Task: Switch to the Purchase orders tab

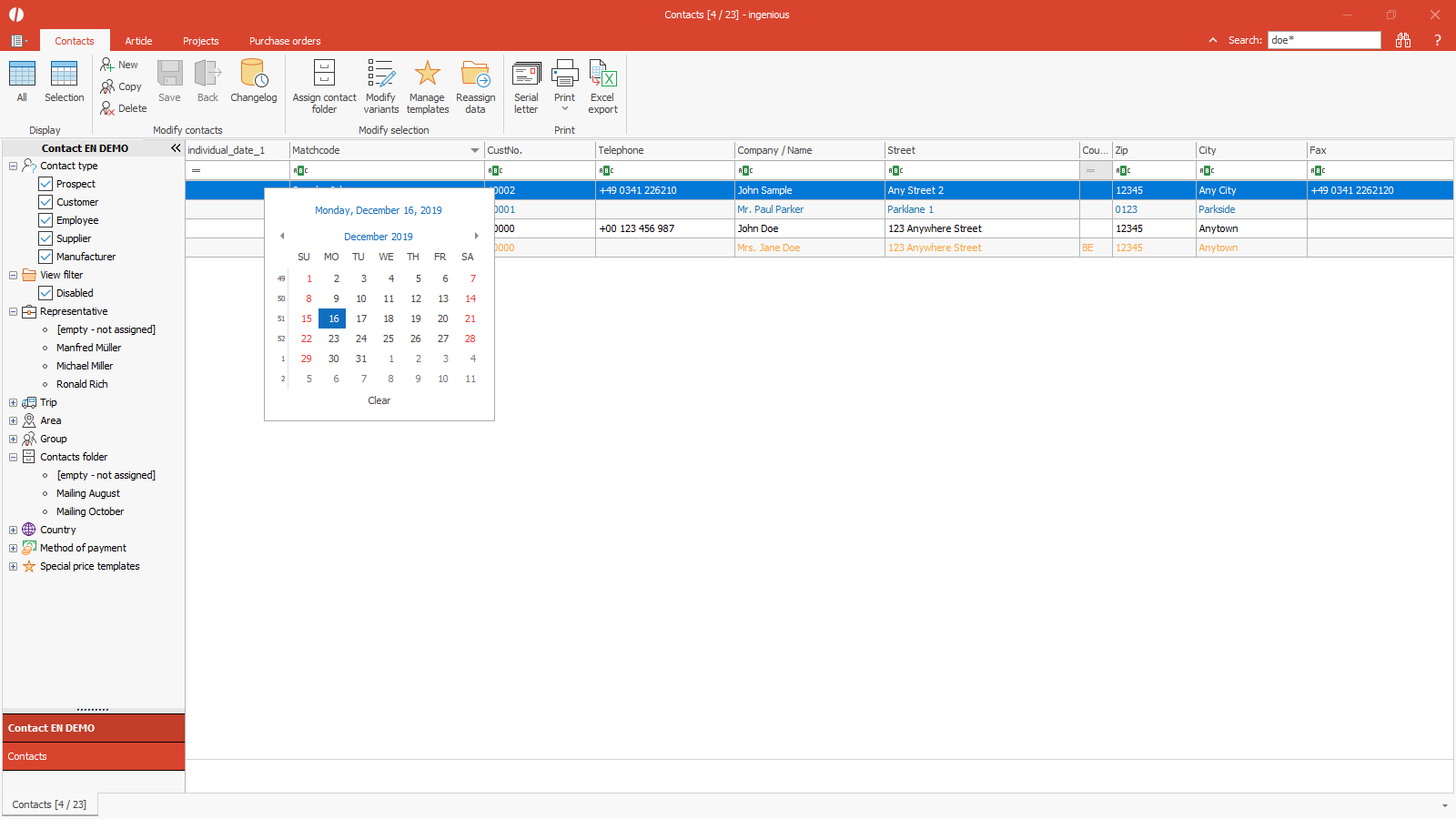Action: (285, 41)
